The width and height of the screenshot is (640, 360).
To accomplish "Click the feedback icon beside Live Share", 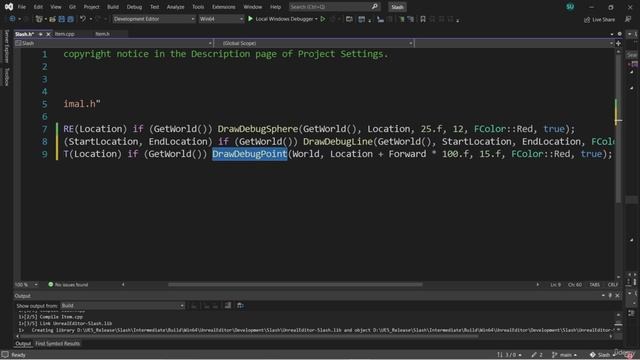I will (x=628, y=20).
